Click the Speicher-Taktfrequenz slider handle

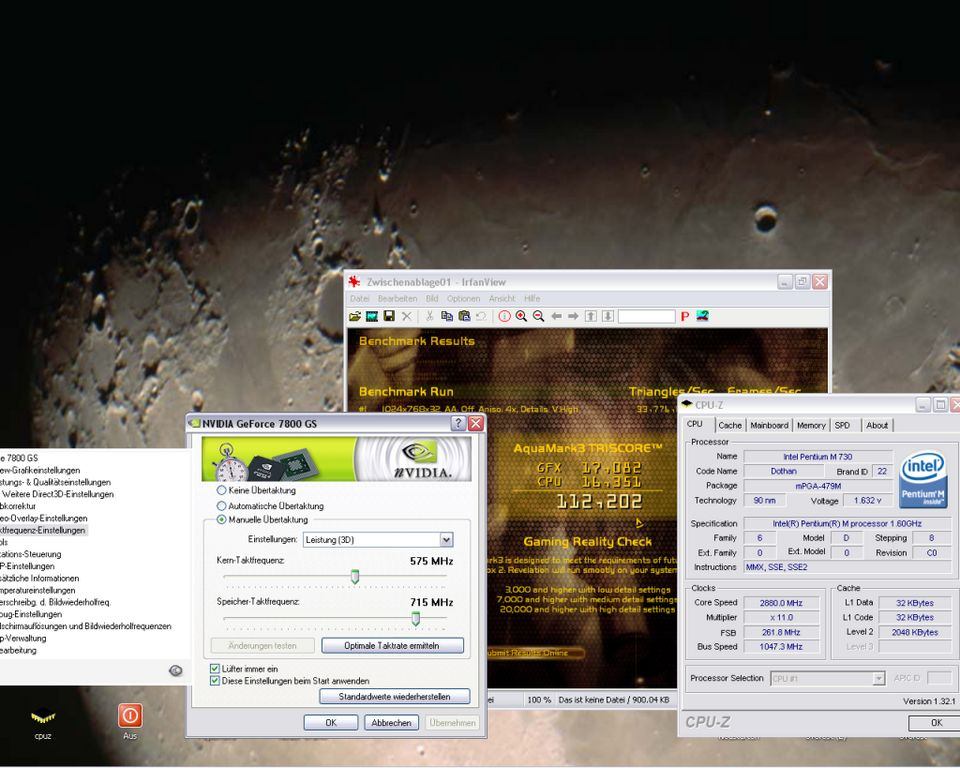[416, 619]
